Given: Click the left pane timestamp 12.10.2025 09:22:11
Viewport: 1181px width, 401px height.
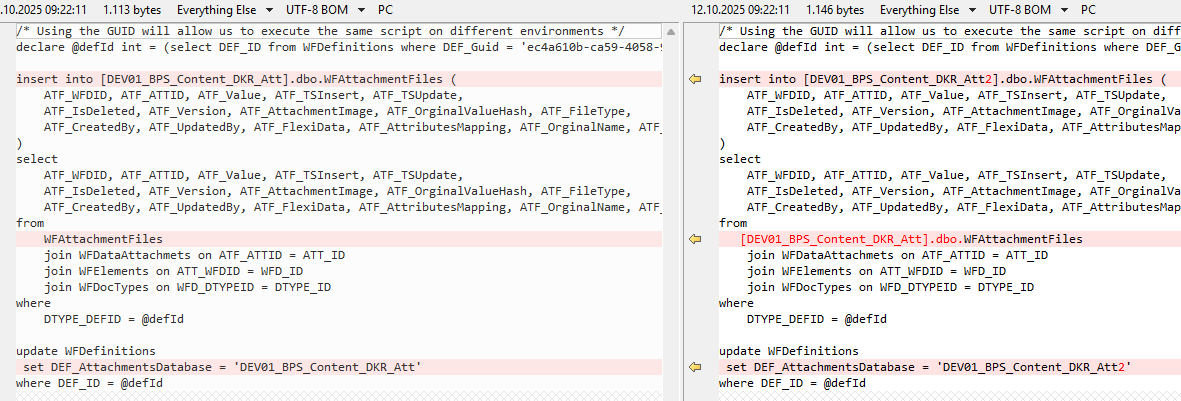Looking at the screenshot, I should tap(44, 10).
